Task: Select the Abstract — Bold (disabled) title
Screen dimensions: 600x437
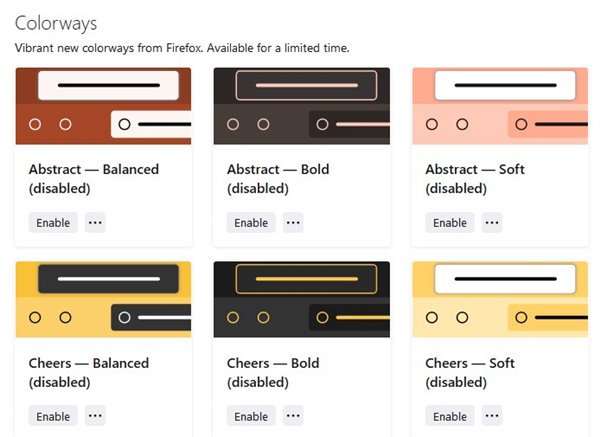Action: coord(278,179)
